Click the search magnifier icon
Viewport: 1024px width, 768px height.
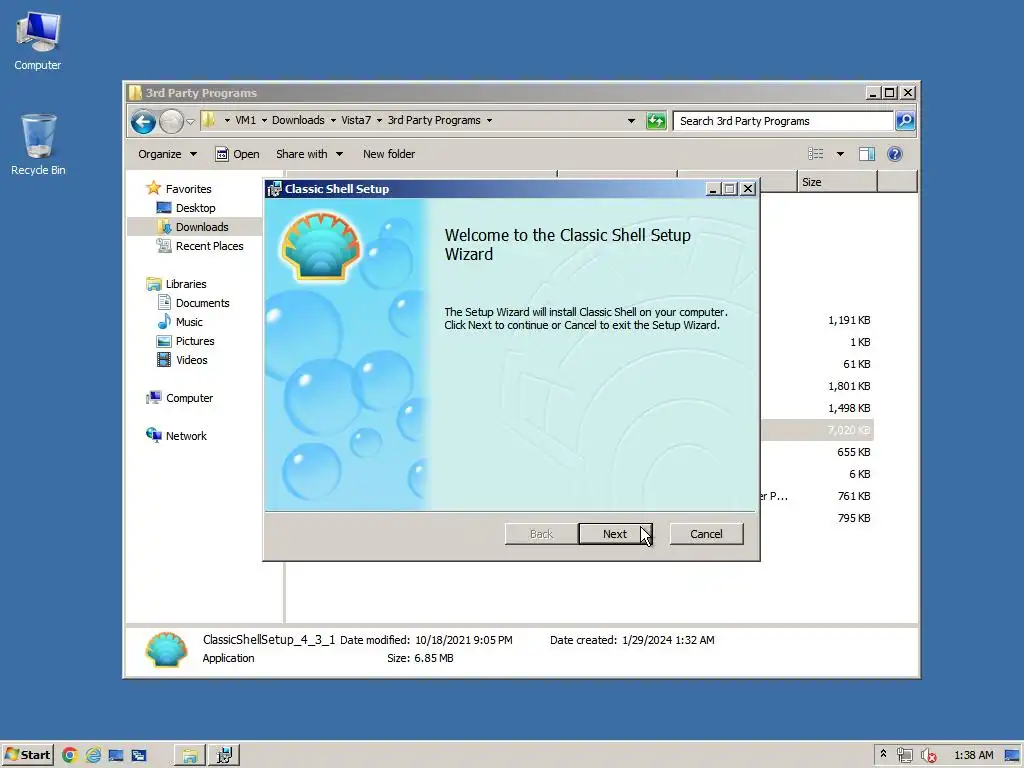coord(905,121)
